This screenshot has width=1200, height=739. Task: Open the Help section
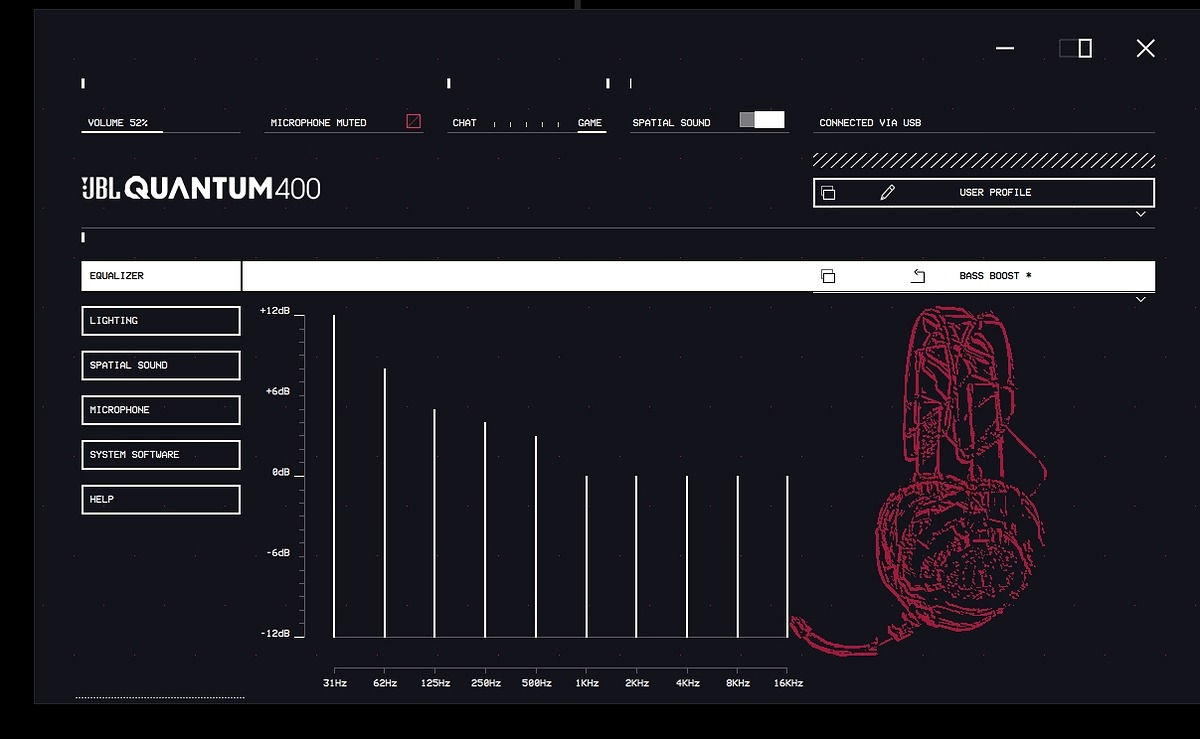161,499
